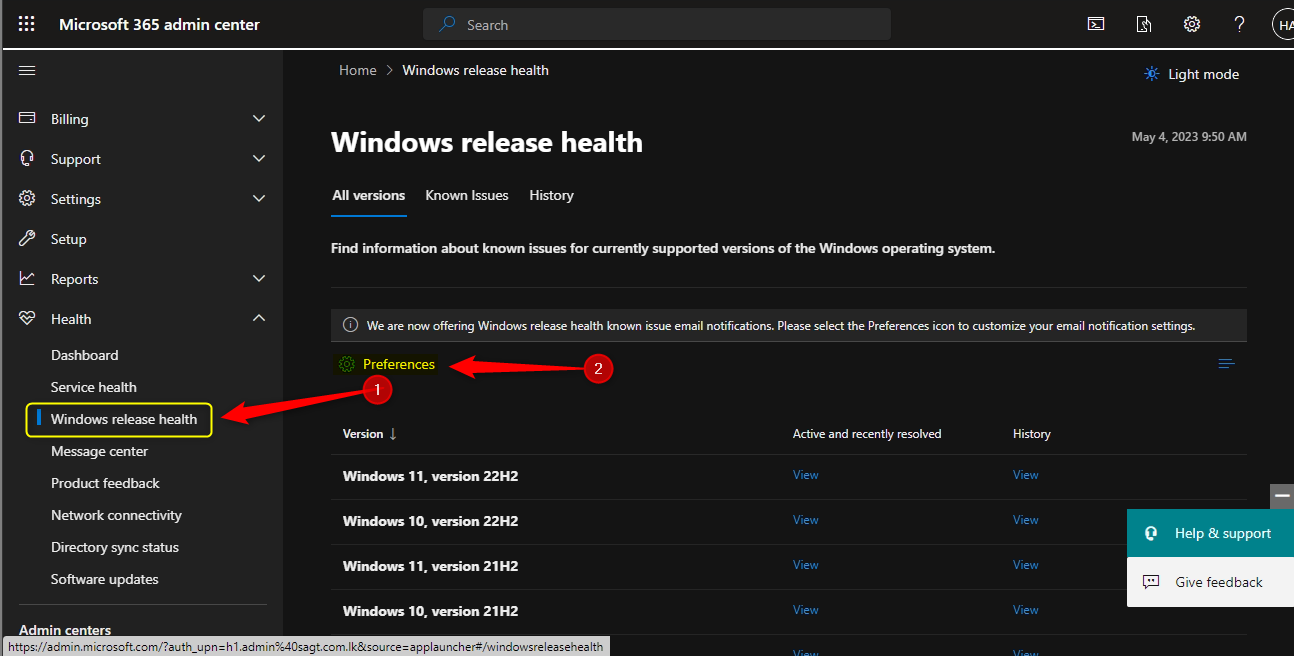The width and height of the screenshot is (1294, 656).
Task: Expand the Billing menu chevron
Action: pyautogui.click(x=259, y=118)
